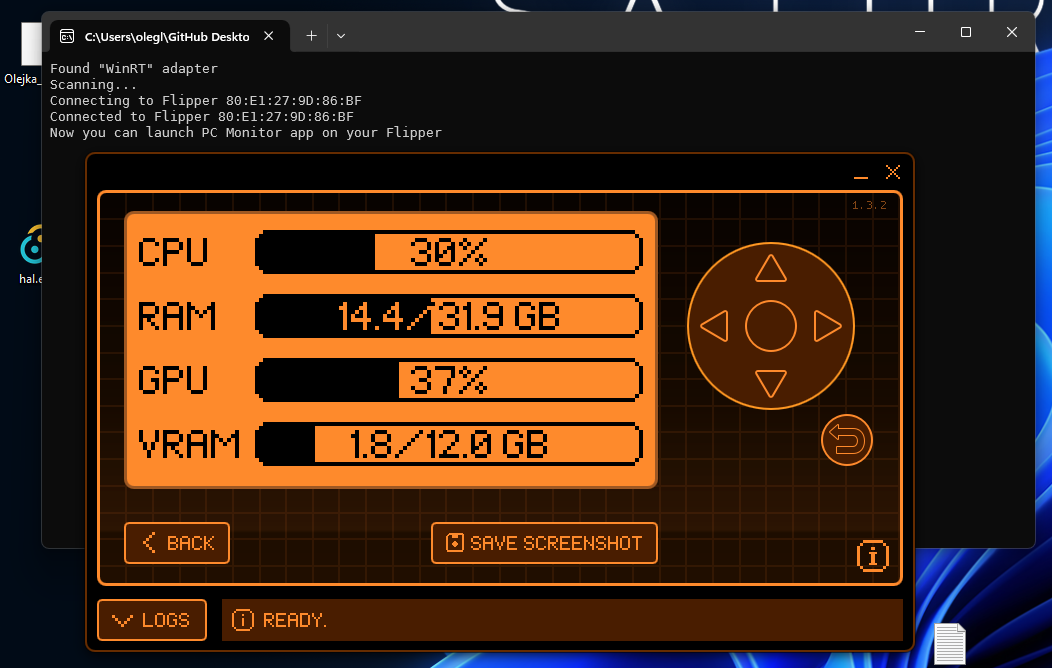Screen dimensions: 1052x668
Task: Open the terminal tab dropdown chevron
Action: click(x=341, y=36)
